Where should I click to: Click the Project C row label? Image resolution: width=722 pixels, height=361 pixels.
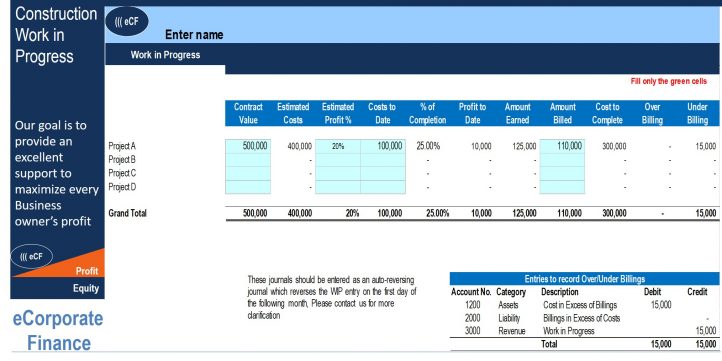[x=122, y=173]
